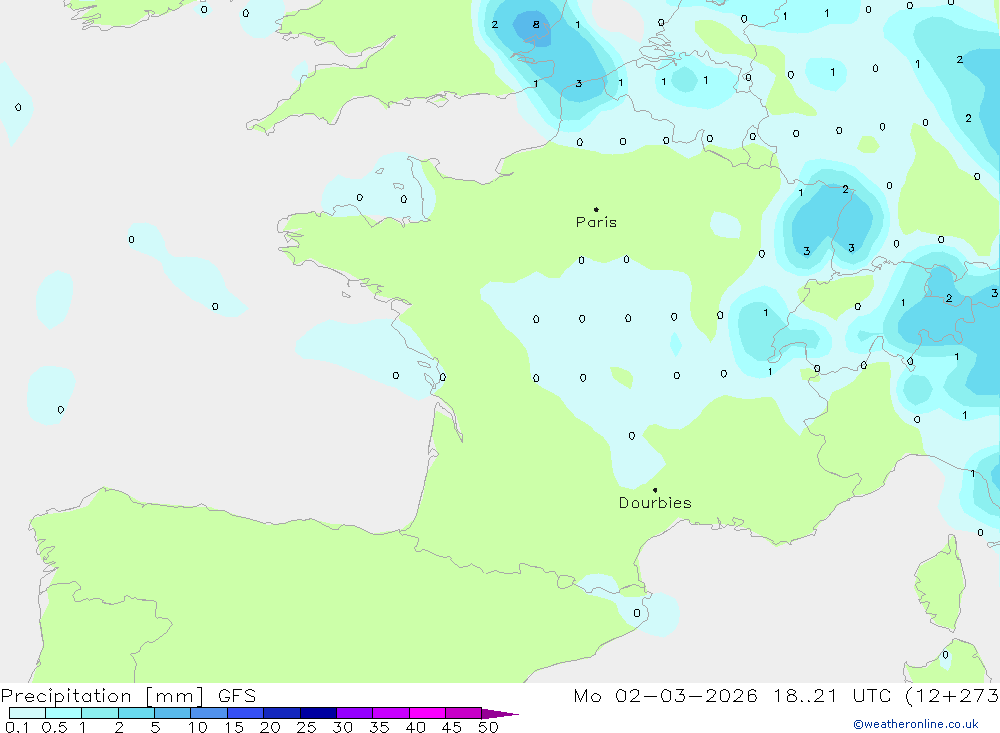Click the 0 value on Sardinia island

pos(945,655)
